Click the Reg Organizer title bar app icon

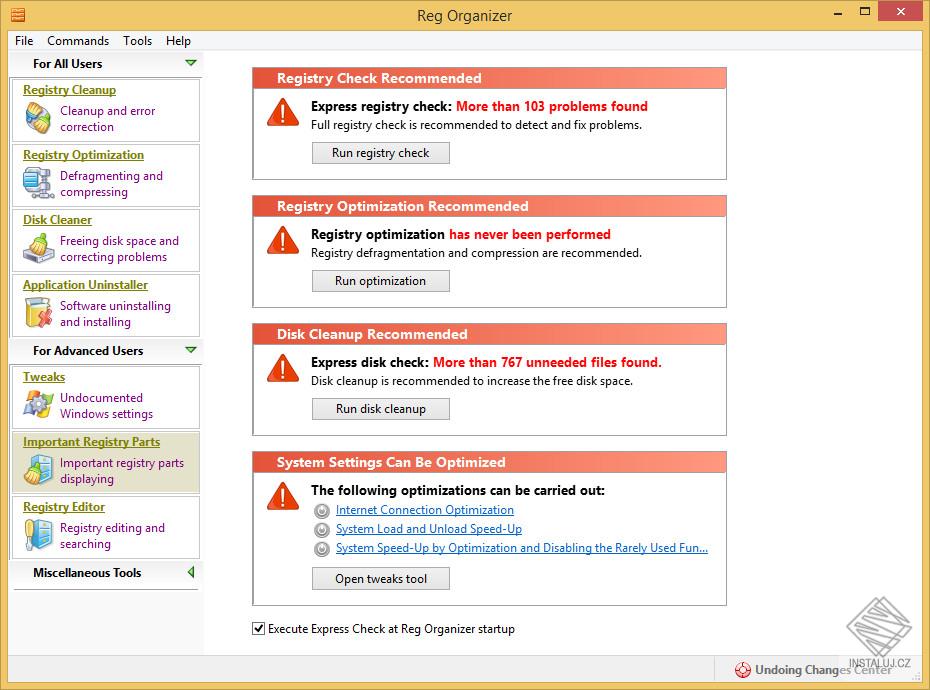[x=18, y=15]
